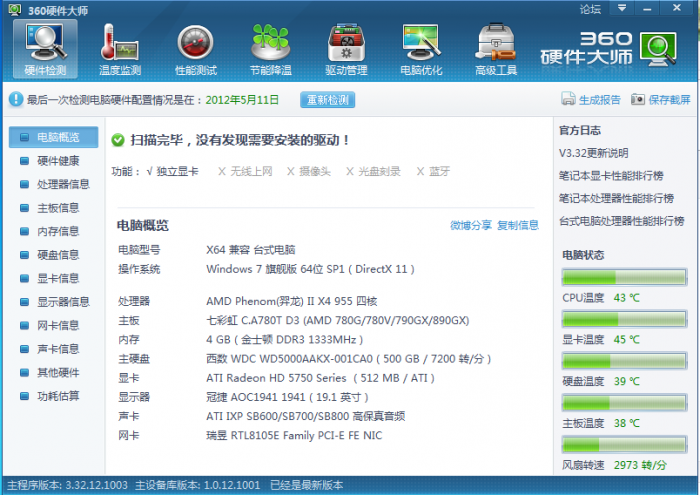Open the 硬件检测 hardware detection tool

tap(45, 49)
